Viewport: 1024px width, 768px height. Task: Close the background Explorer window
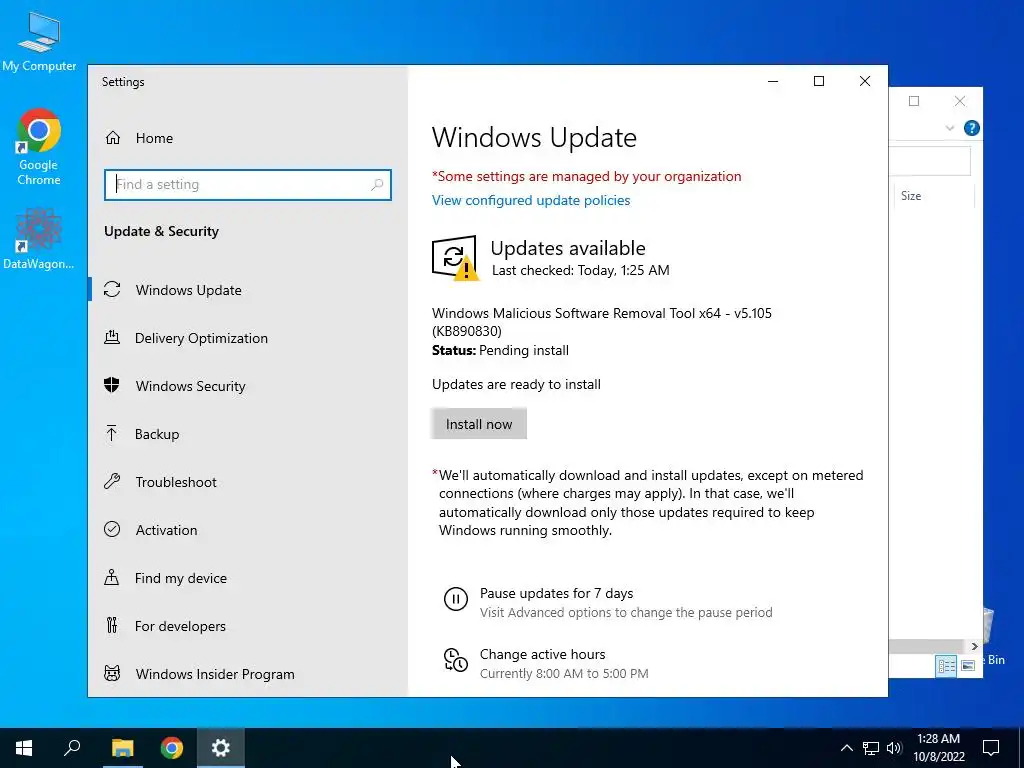pyautogui.click(x=960, y=101)
